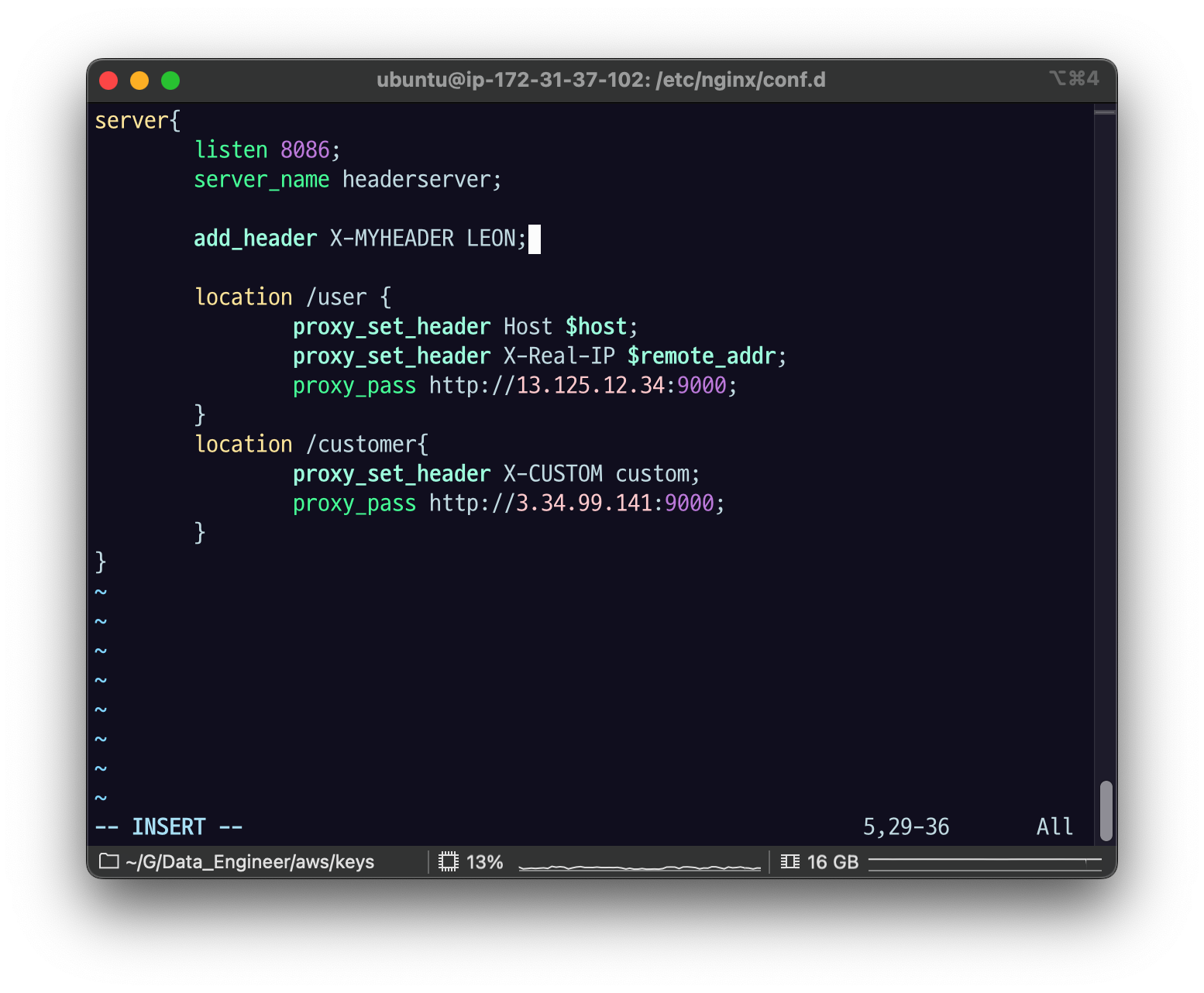
Task: Click proxy_set_header on the Host line
Action: 392,327
